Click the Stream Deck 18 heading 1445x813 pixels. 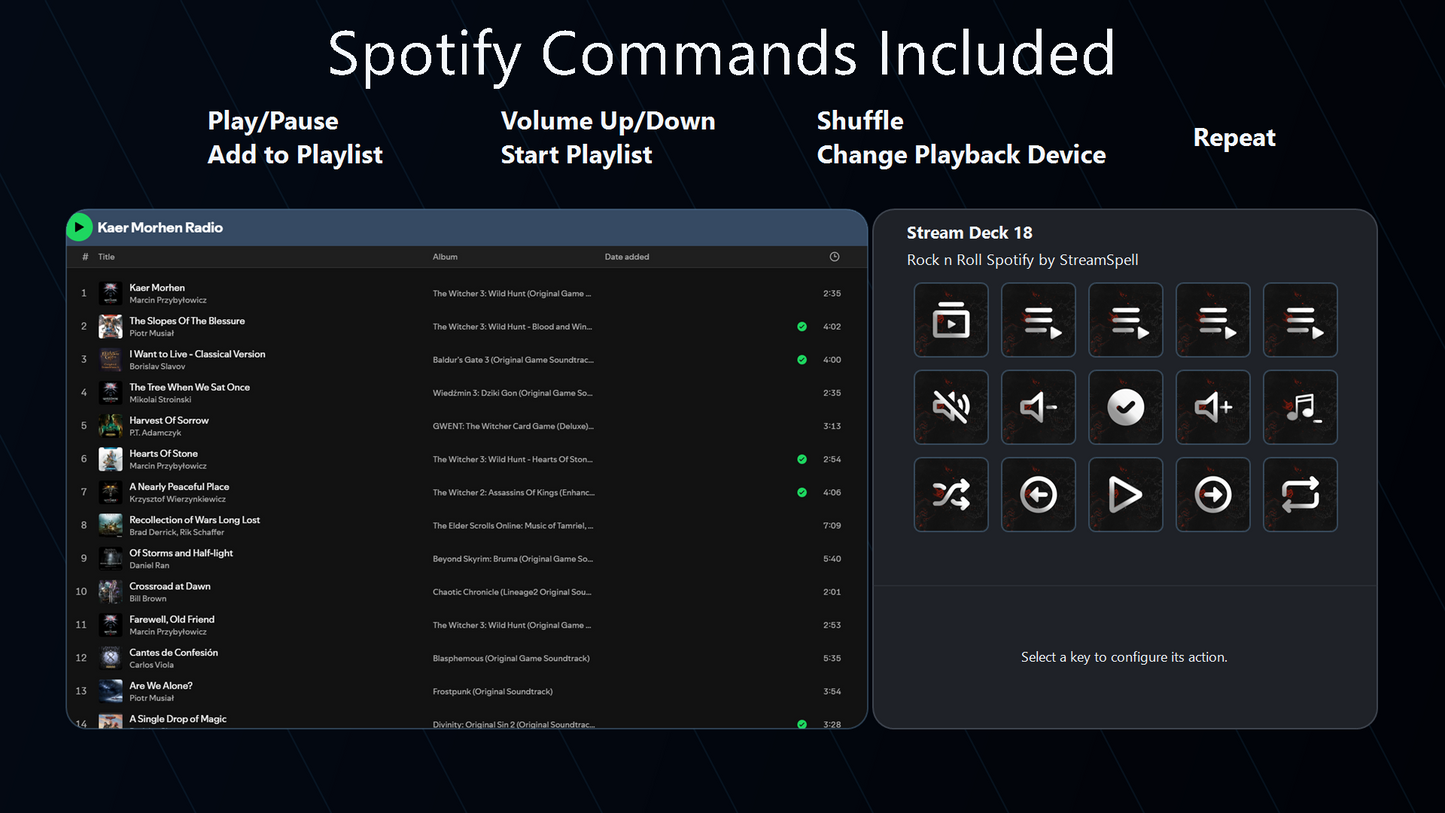969,233
